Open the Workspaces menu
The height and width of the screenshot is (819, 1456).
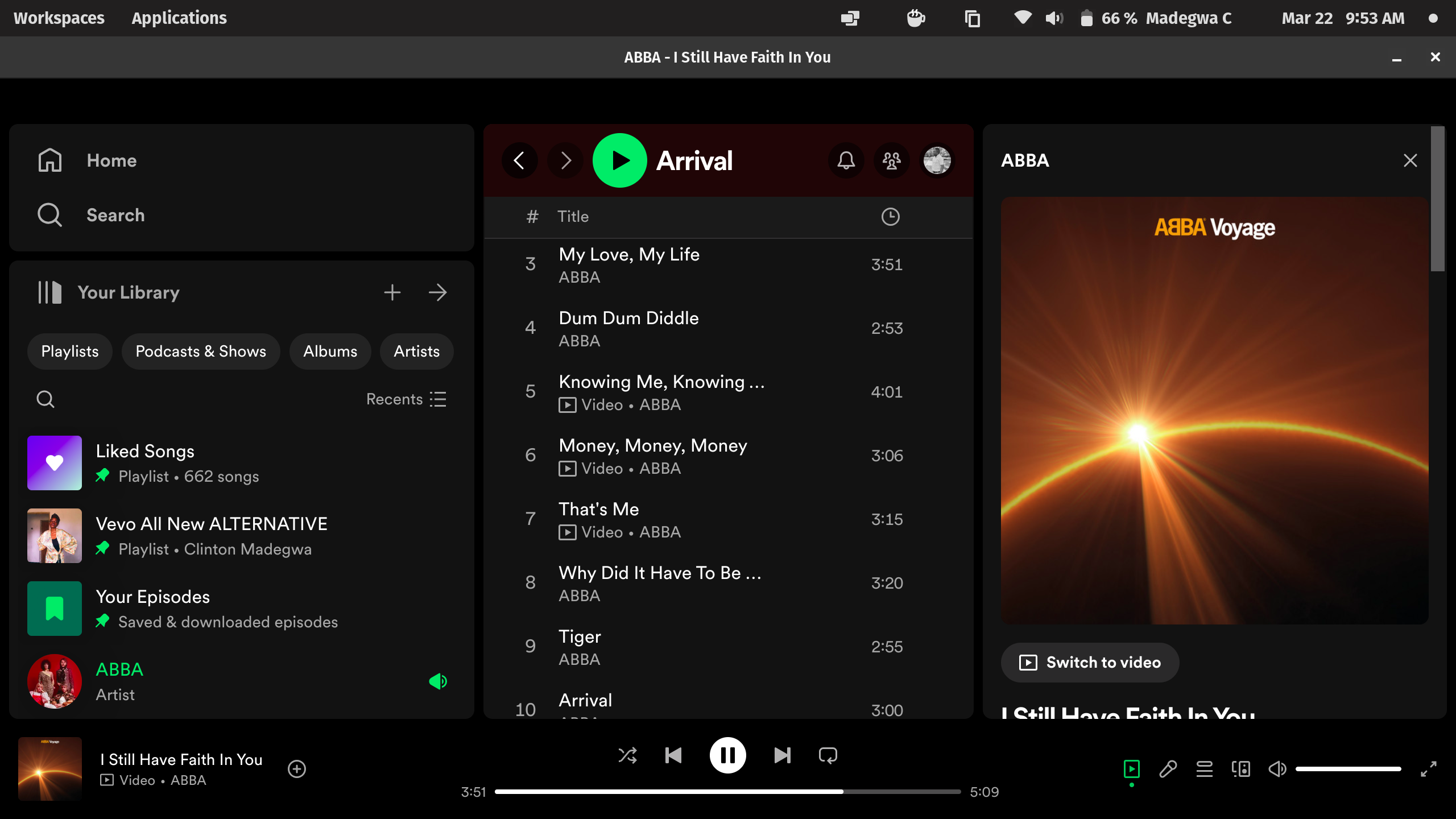coord(59,18)
